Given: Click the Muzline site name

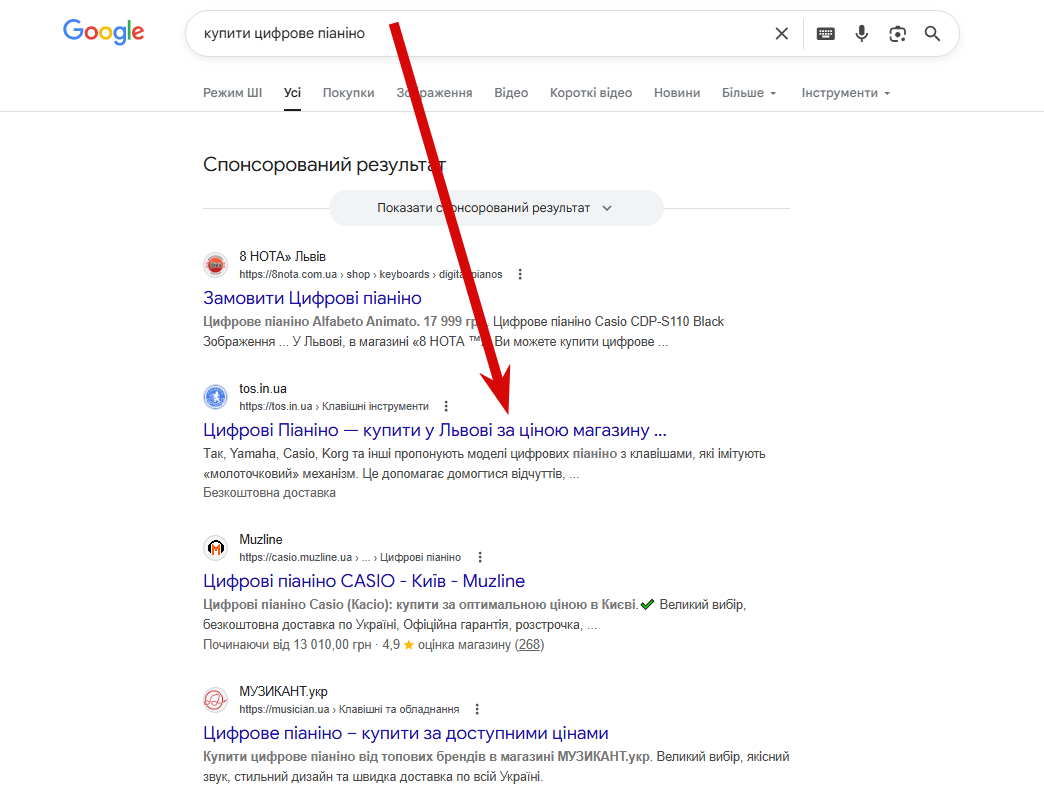Looking at the screenshot, I should coord(261,539).
